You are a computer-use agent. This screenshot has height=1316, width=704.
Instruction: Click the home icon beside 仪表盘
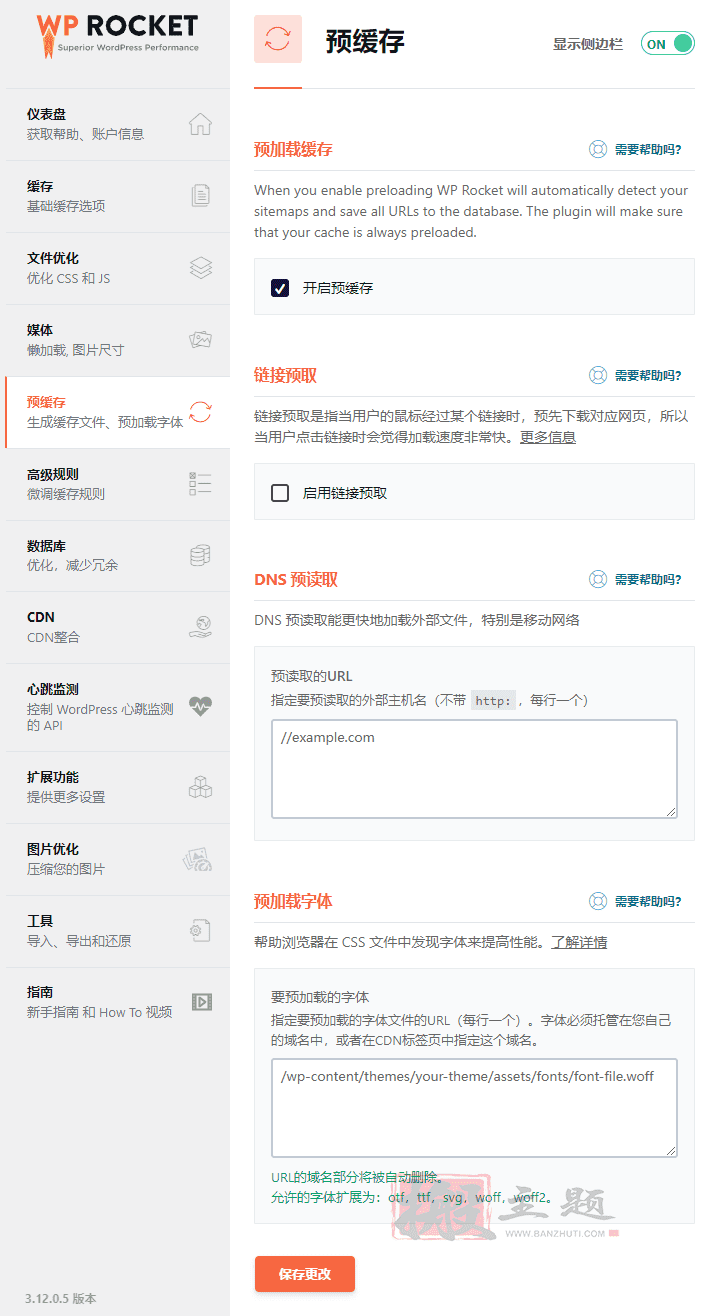(200, 124)
